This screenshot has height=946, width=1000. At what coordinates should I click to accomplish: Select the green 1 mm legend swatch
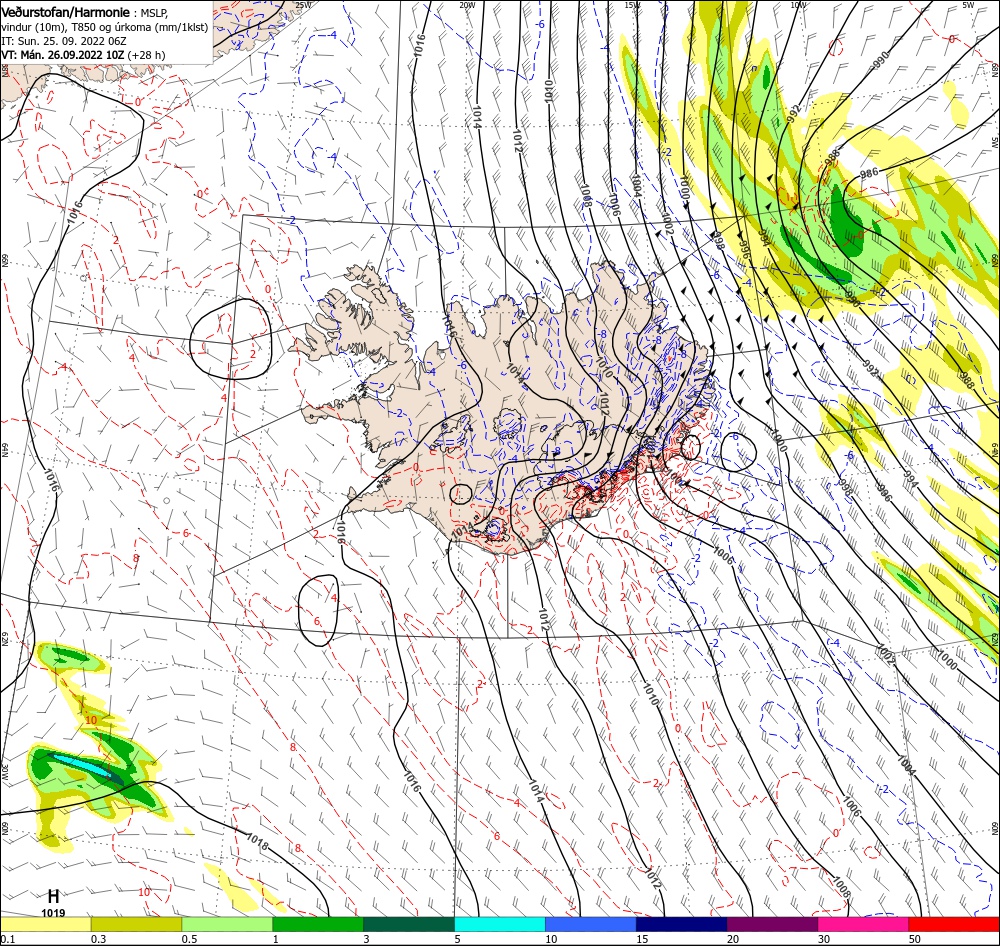coord(318,924)
